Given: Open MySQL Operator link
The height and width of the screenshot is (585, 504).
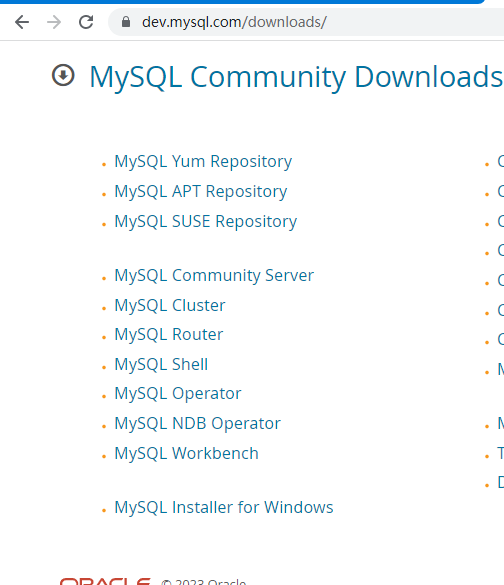Looking at the screenshot, I should (x=178, y=394).
